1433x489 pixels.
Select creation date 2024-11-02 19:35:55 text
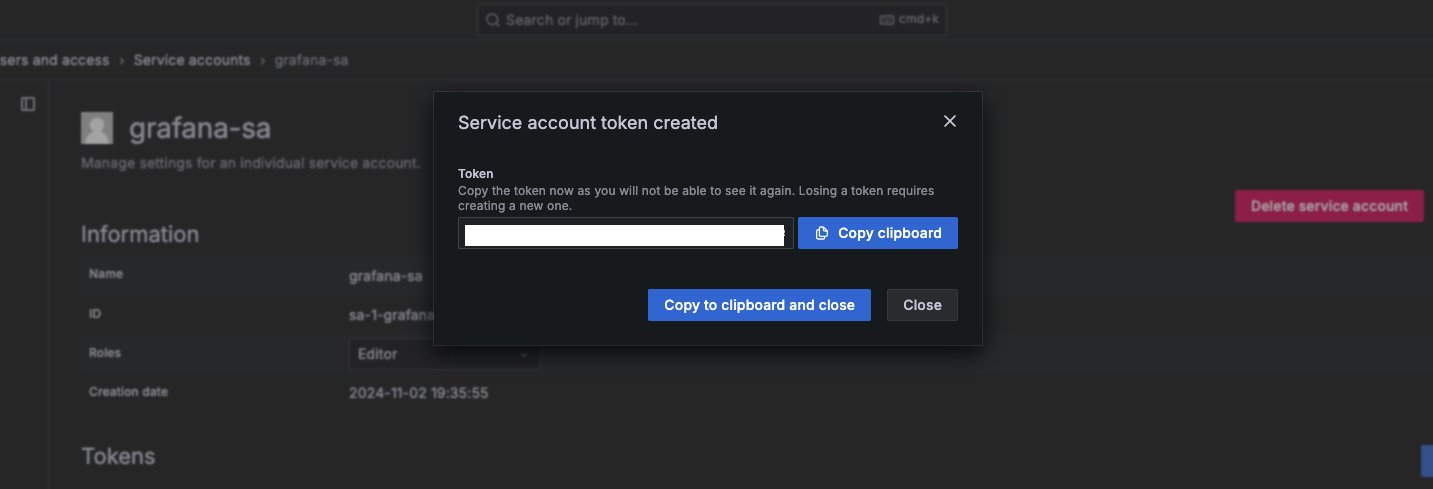point(418,393)
